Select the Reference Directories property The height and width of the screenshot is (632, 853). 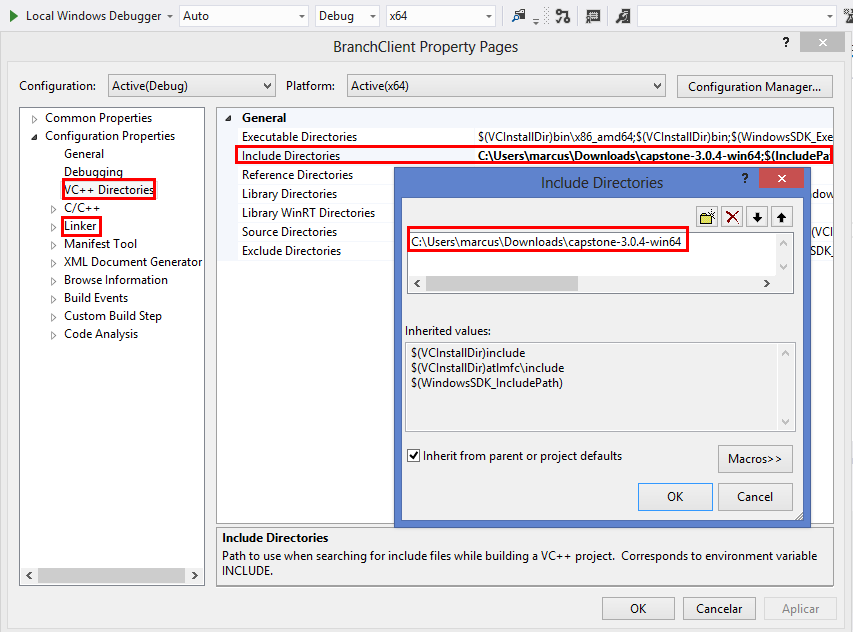(x=297, y=175)
